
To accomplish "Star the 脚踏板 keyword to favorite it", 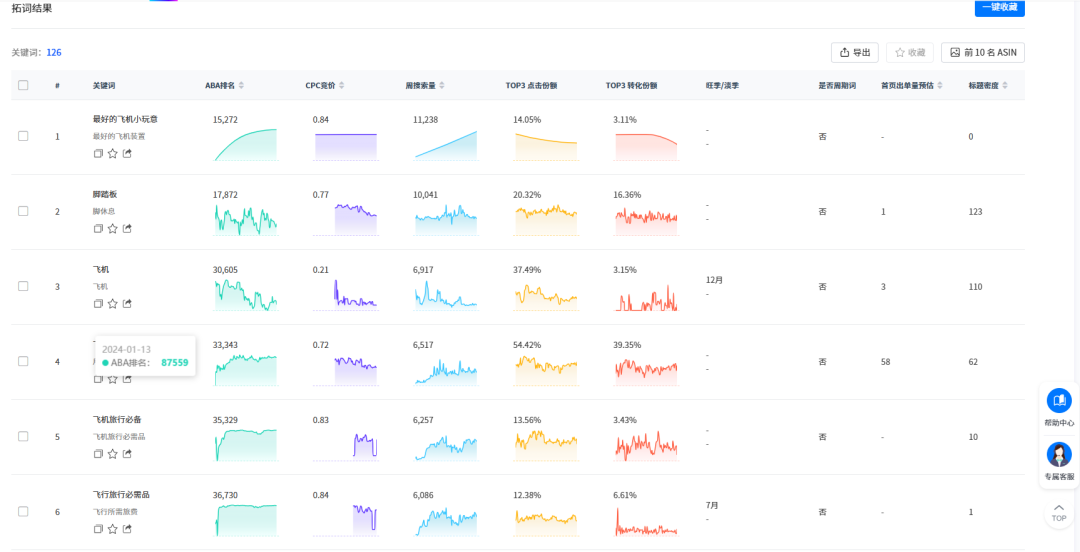I will 113,228.
